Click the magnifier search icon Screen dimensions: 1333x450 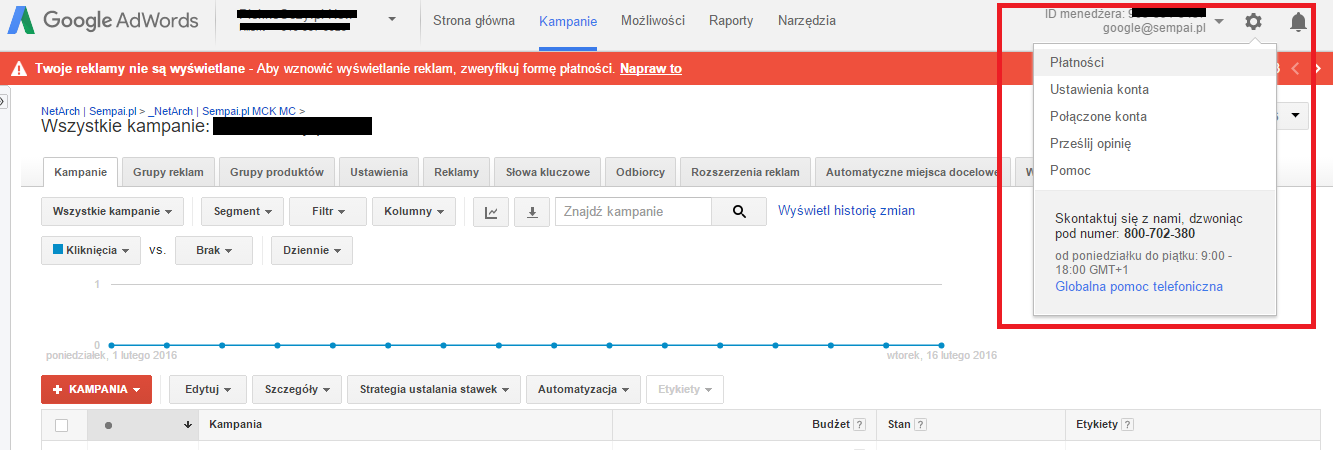click(x=739, y=212)
